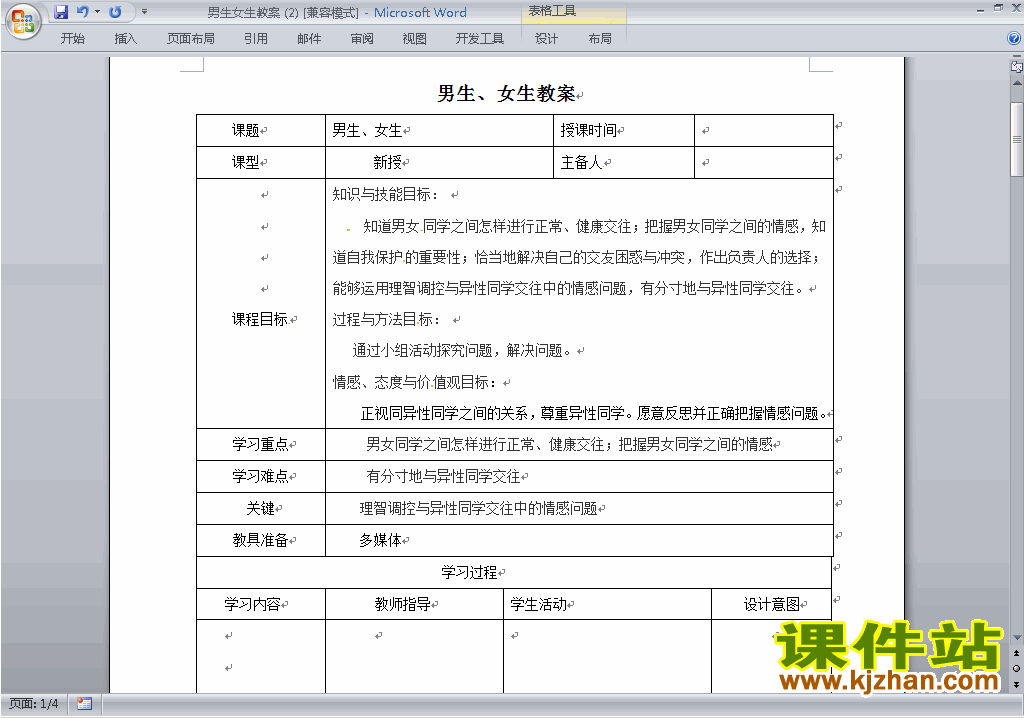This screenshot has width=1024, height=718.
Task: Open the select browse object button
Action: point(1016,668)
